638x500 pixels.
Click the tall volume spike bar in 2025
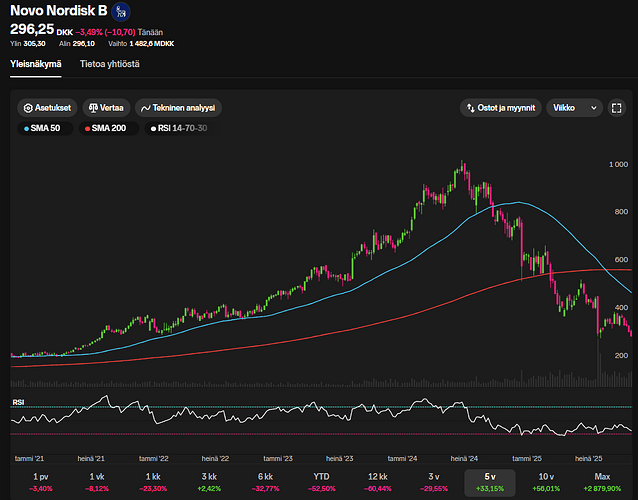coord(599,362)
